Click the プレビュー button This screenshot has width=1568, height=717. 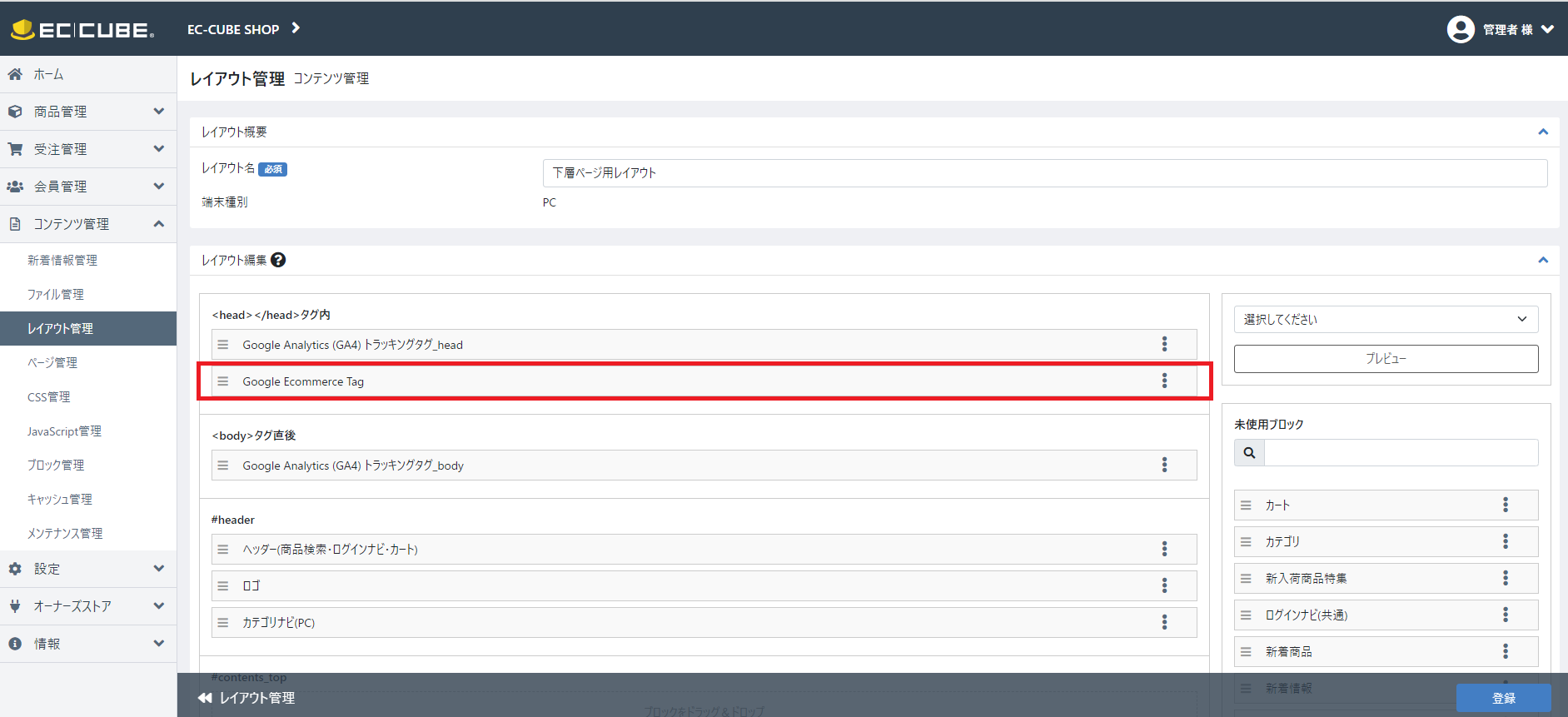(1386, 358)
